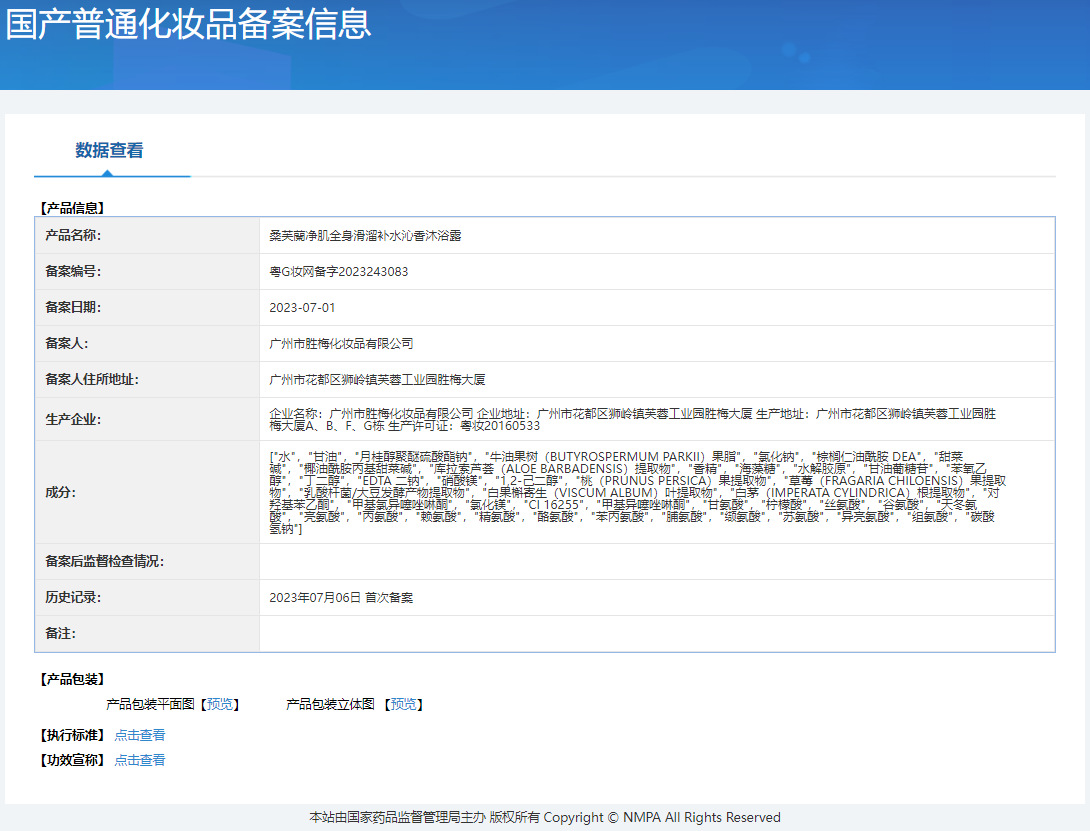Click the 备案后监督检查情况 label cell
1090x831 pixels.
pyautogui.click(x=147, y=562)
